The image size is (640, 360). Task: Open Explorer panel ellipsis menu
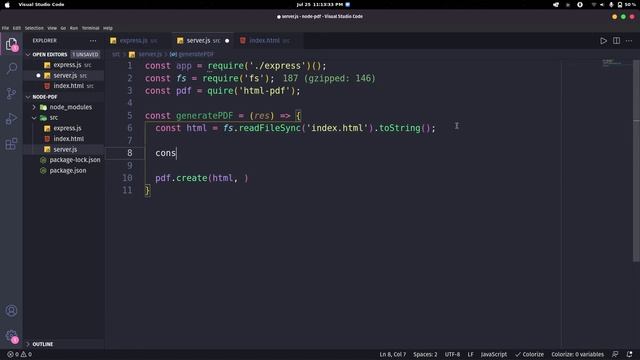click(x=93, y=41)
